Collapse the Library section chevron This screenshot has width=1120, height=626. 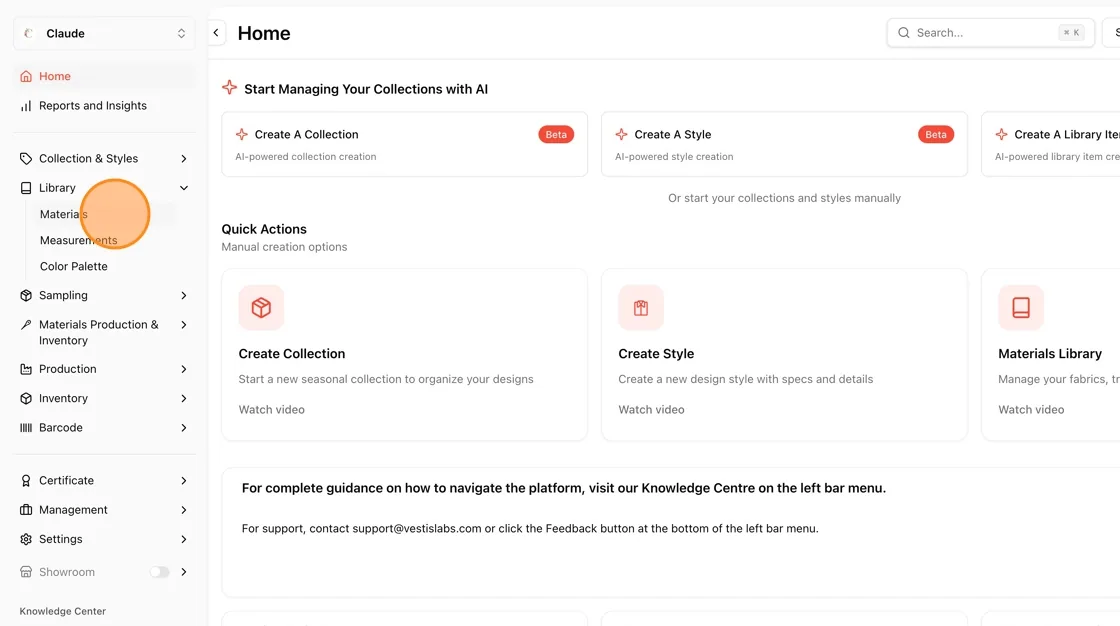(x=184, y=188)
